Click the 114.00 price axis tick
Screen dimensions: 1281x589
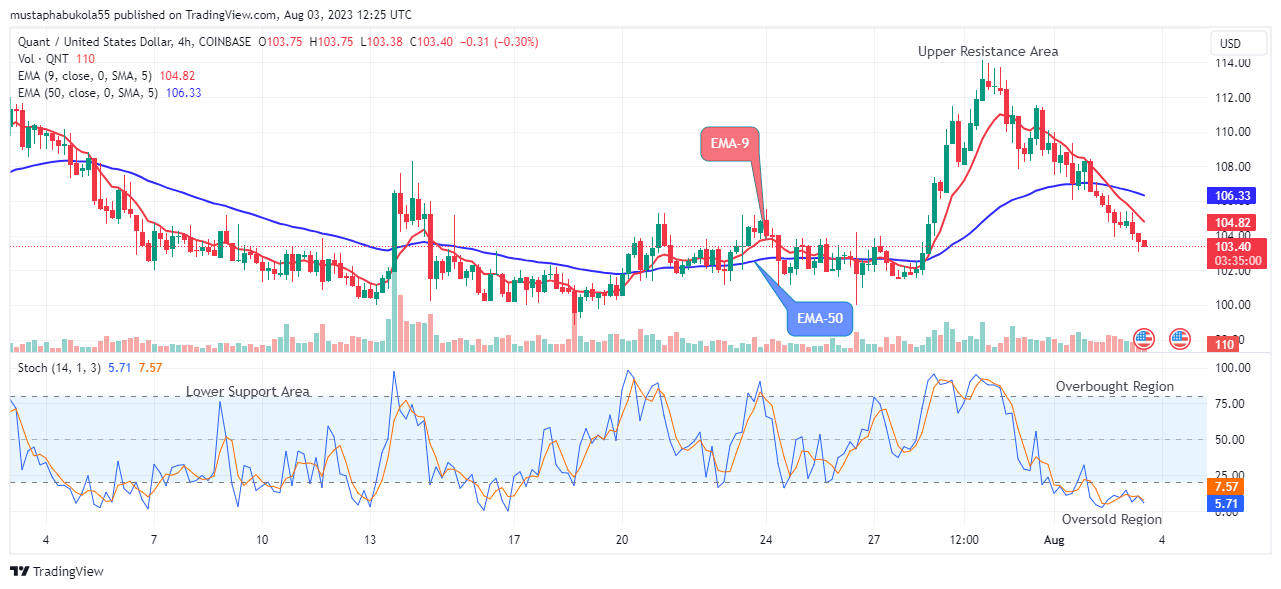(x=1232, y=63)
